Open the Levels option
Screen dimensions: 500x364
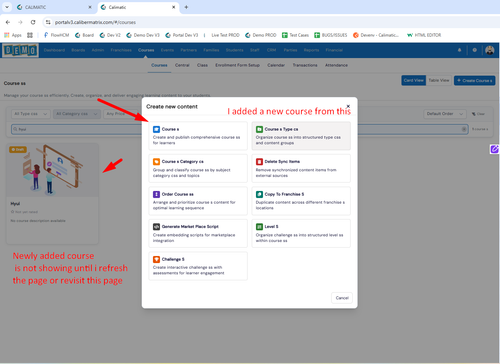point(301,233)
